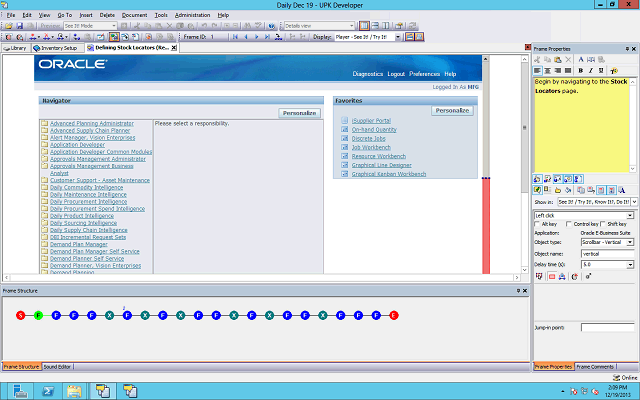The height and width of the screenshot is (400, 640).
Task: Pin the Frame Properties panel
Action: pos(627,49)
